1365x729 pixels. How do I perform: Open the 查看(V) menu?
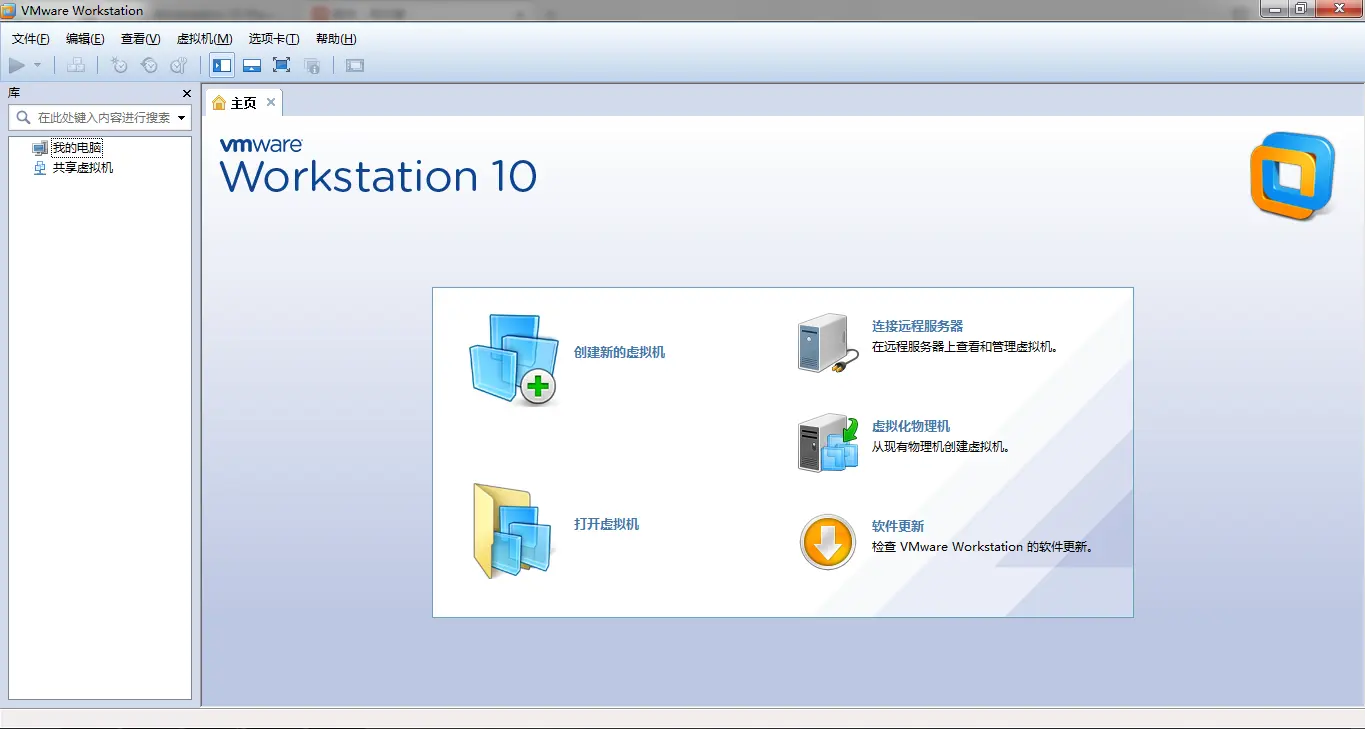pyautogui.click(x=140, y=39)
